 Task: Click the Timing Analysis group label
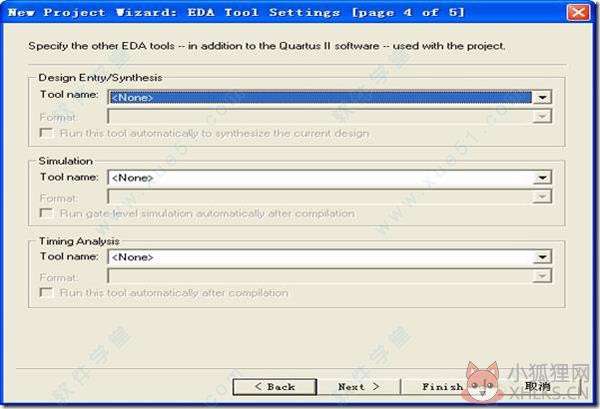click(x=79, y=241)
